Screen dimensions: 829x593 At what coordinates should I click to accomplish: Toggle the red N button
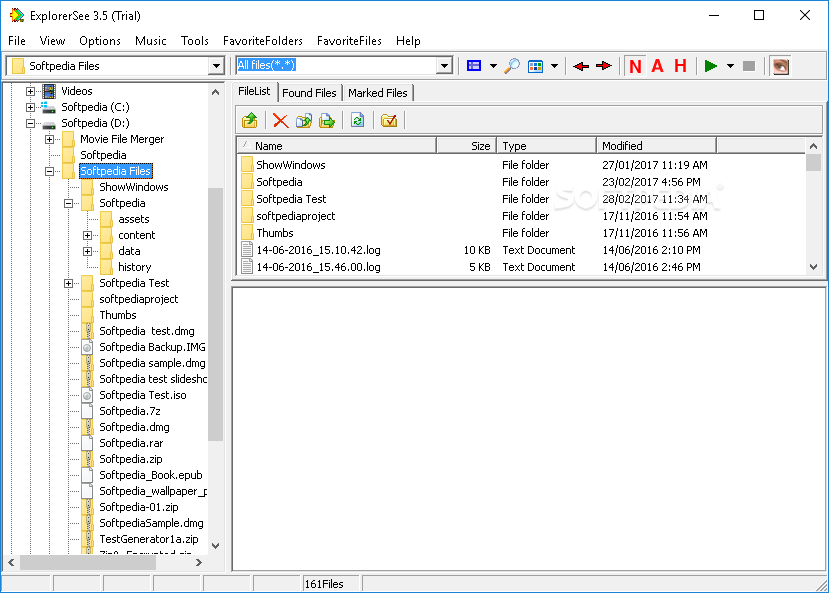(635, 66)
